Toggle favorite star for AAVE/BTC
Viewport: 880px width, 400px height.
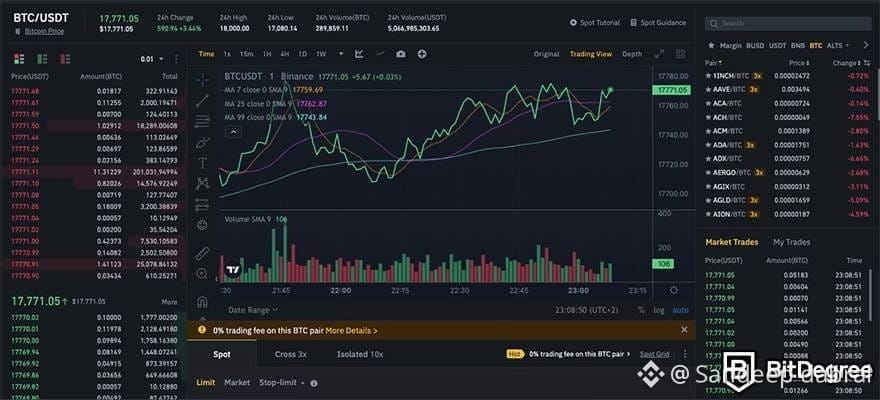[x=709, y=89]
